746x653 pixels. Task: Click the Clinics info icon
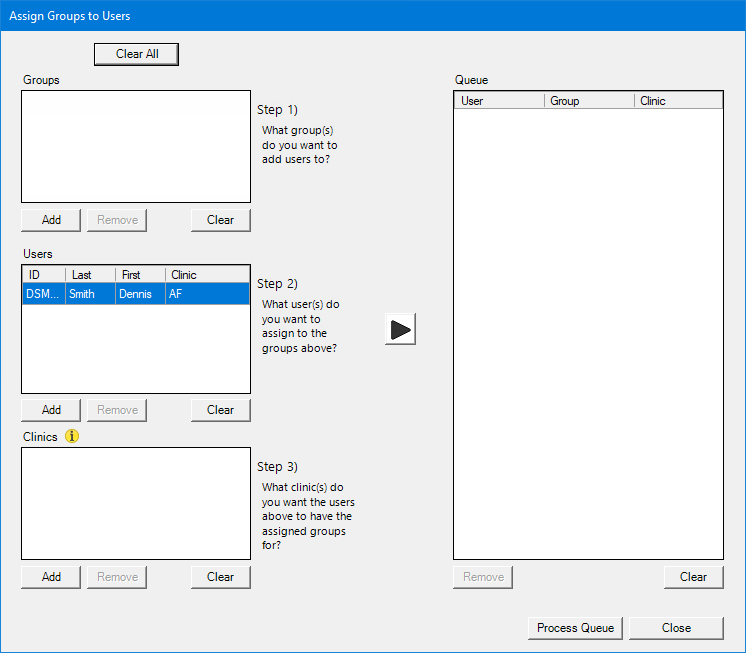72,436
